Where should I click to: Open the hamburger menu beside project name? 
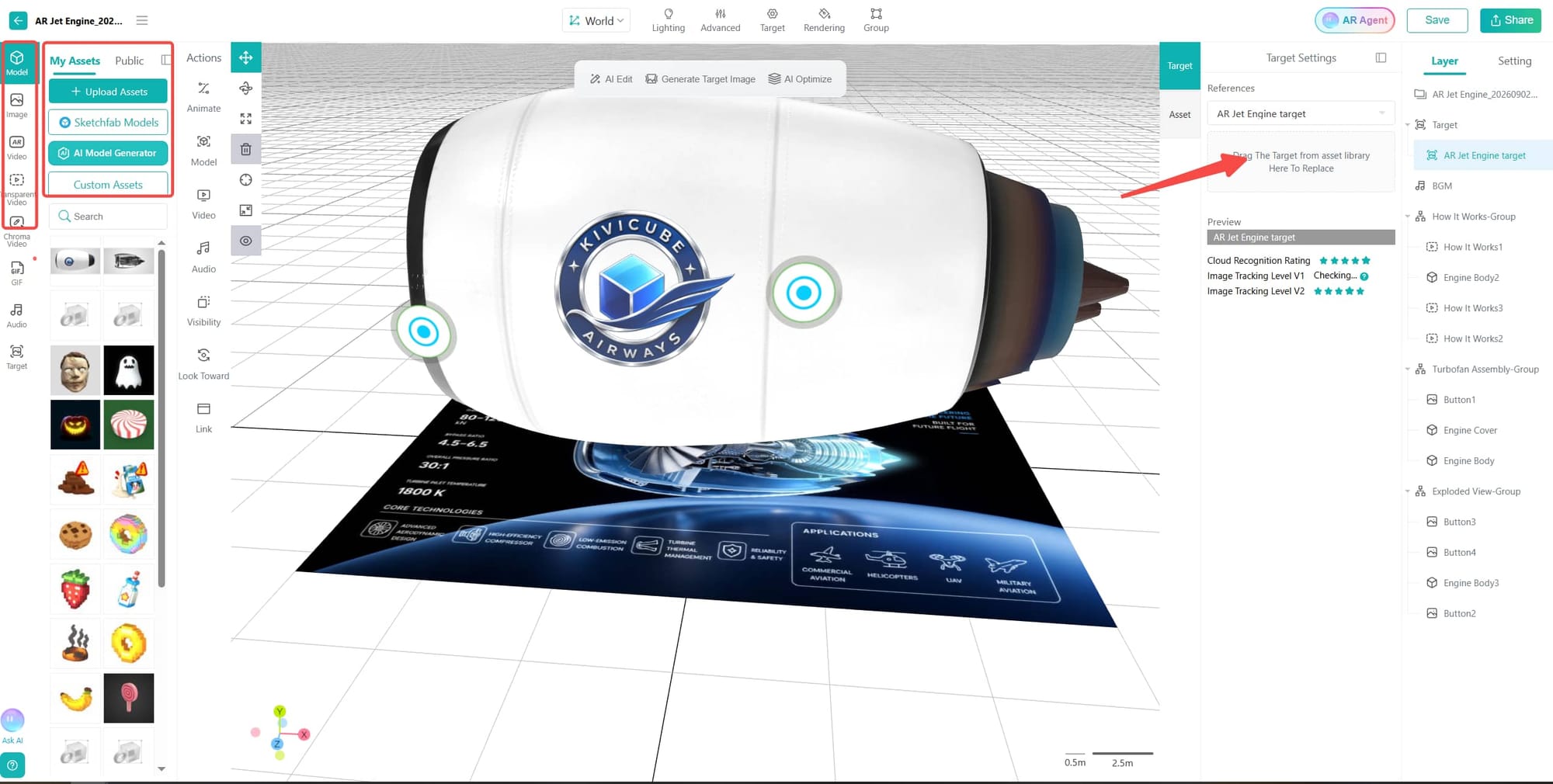142,20
